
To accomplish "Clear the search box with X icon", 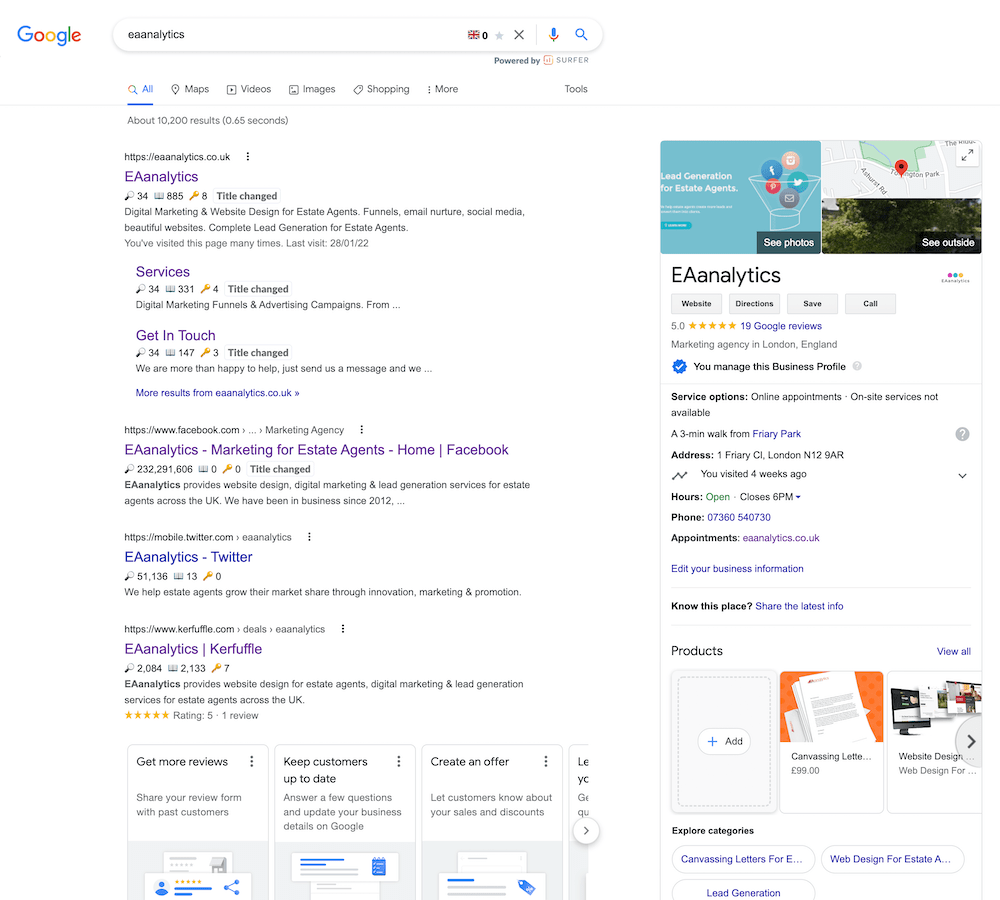I will pos(519,34).
